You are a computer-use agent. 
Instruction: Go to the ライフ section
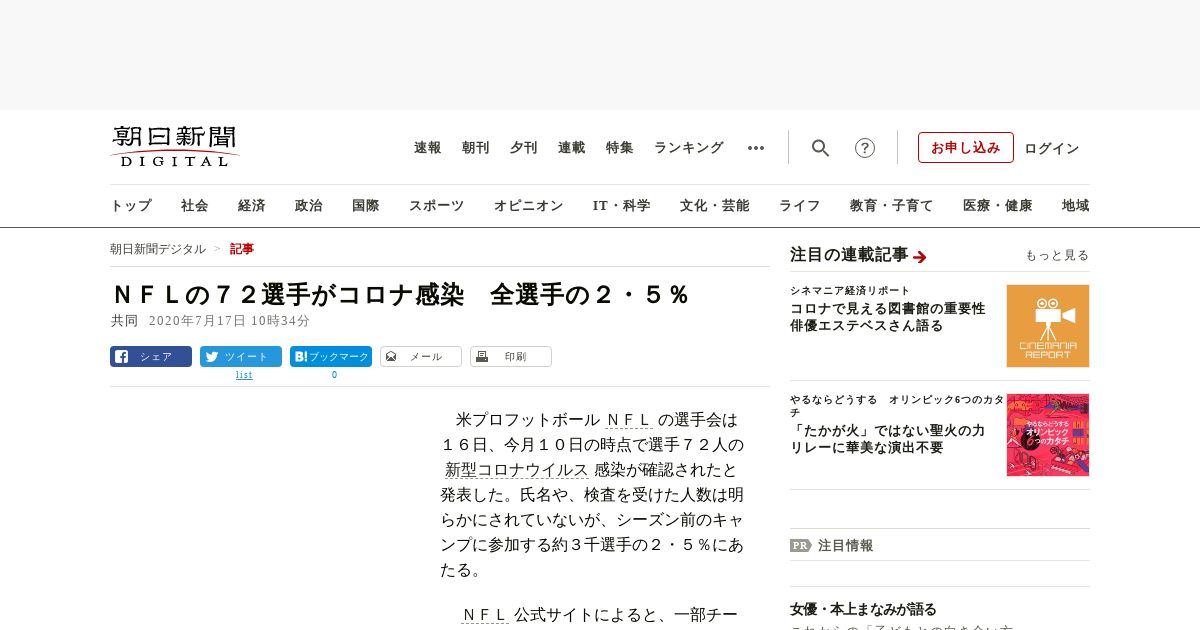tap(800, 206)
